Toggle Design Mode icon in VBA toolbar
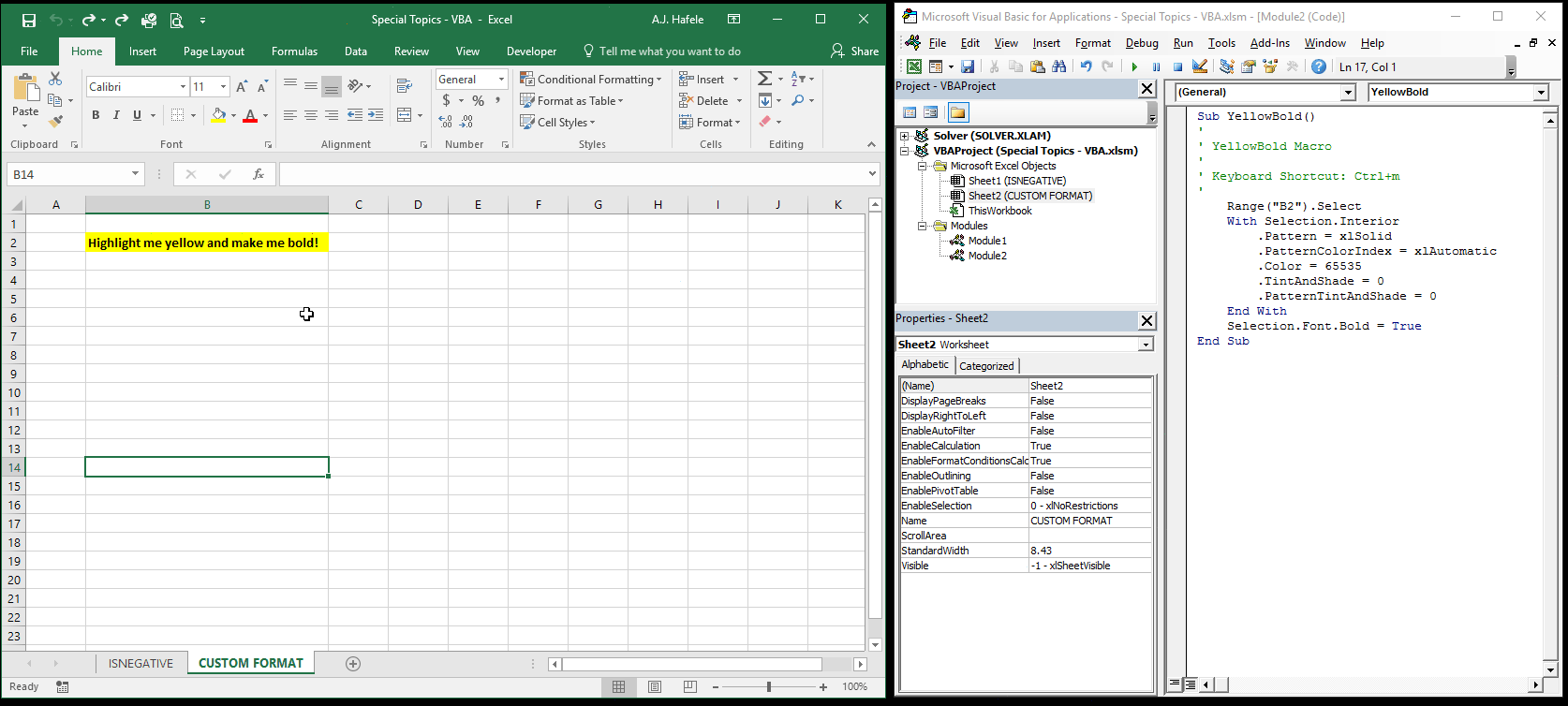The image size is (1568, 706). click(1200, 67)
